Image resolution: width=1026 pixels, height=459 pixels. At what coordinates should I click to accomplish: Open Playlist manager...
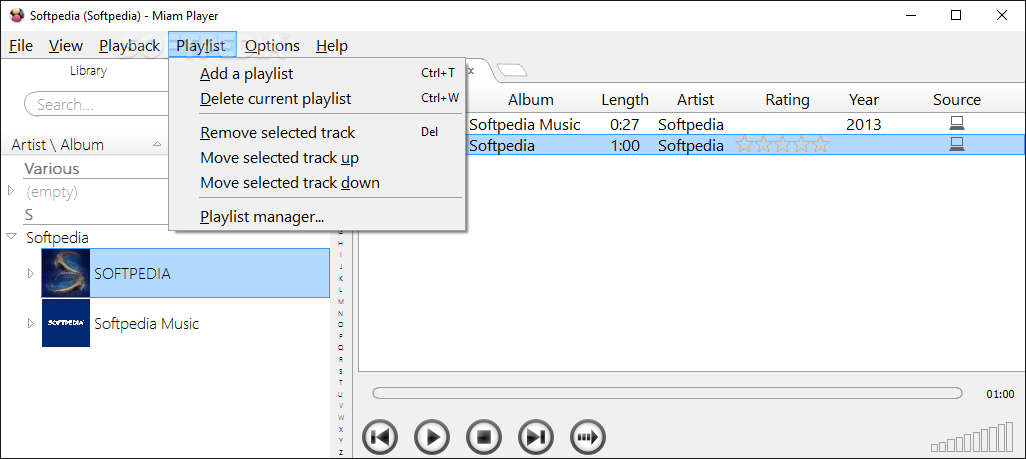coord(317,217)
